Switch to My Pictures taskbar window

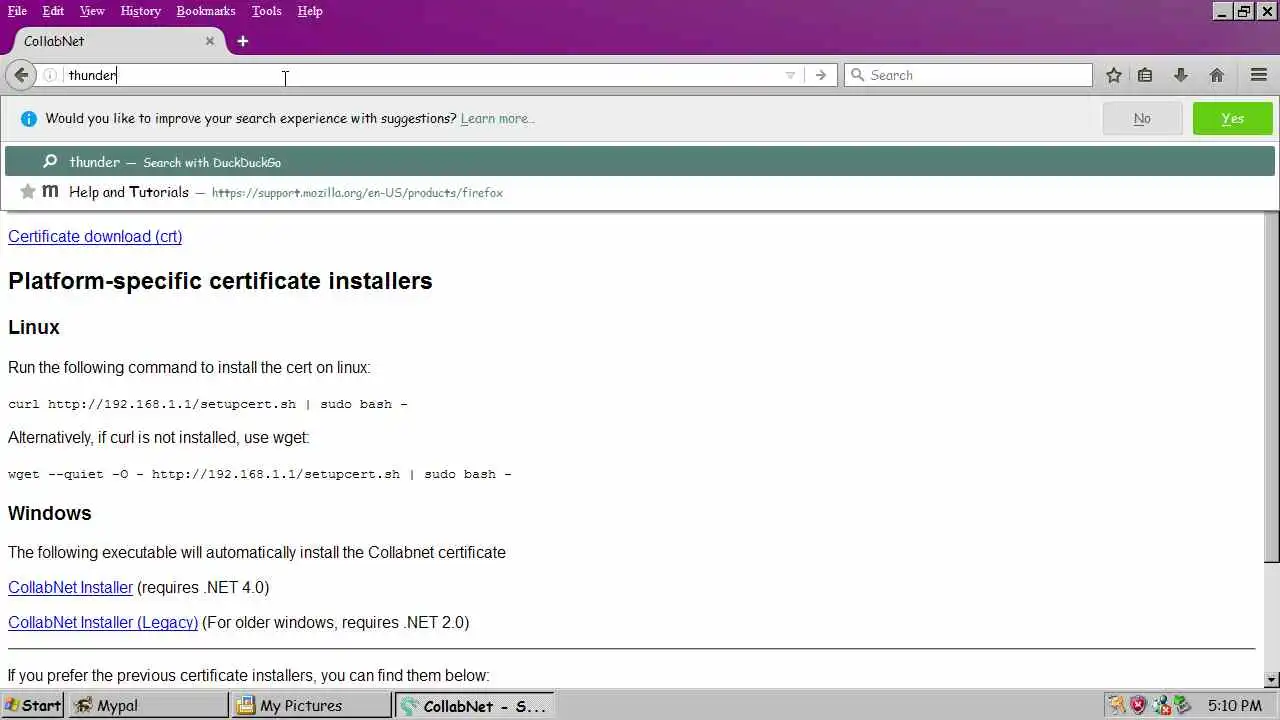[x=311, y=705]
